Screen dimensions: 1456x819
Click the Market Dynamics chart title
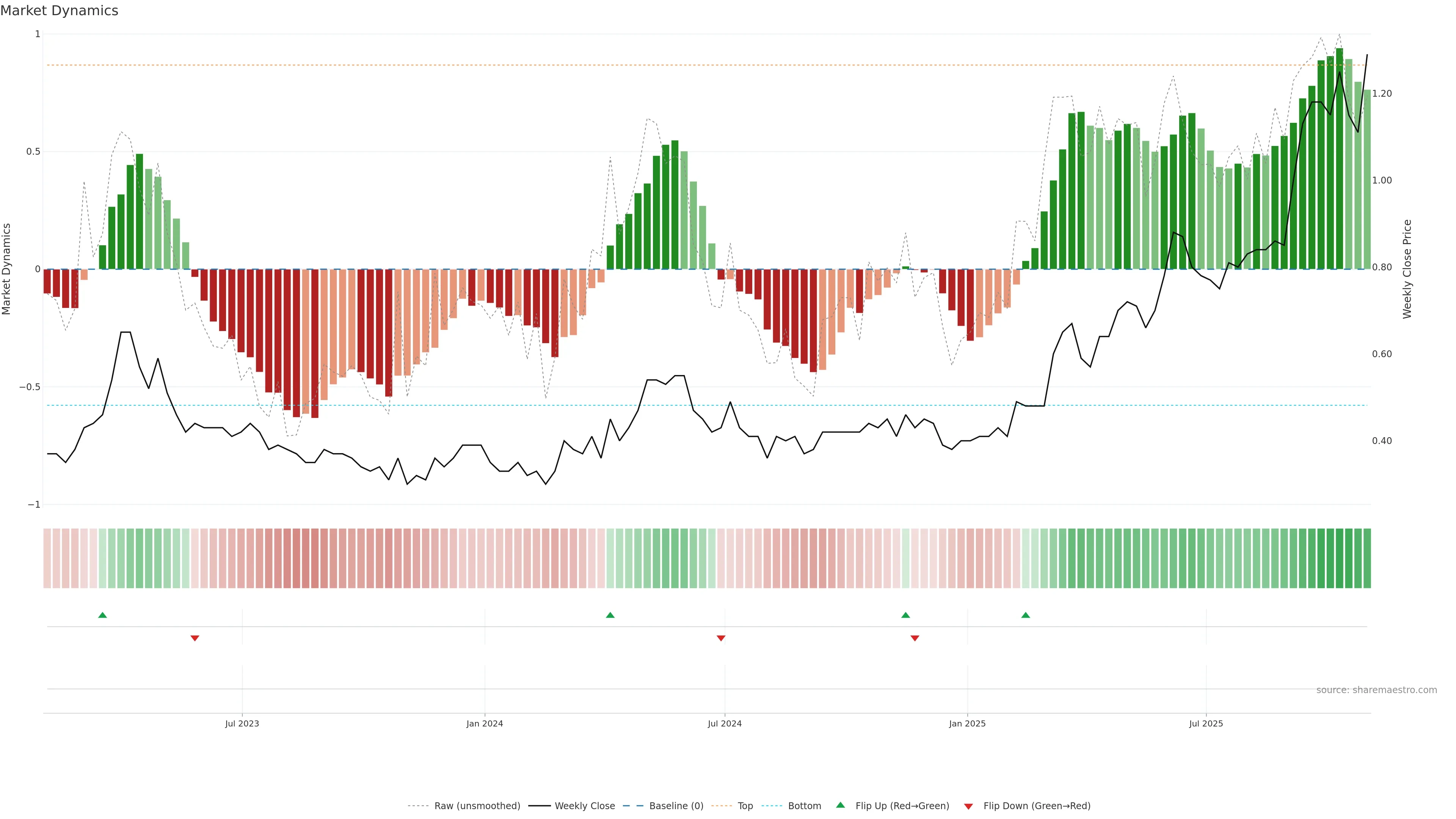(x=60, y=11)
